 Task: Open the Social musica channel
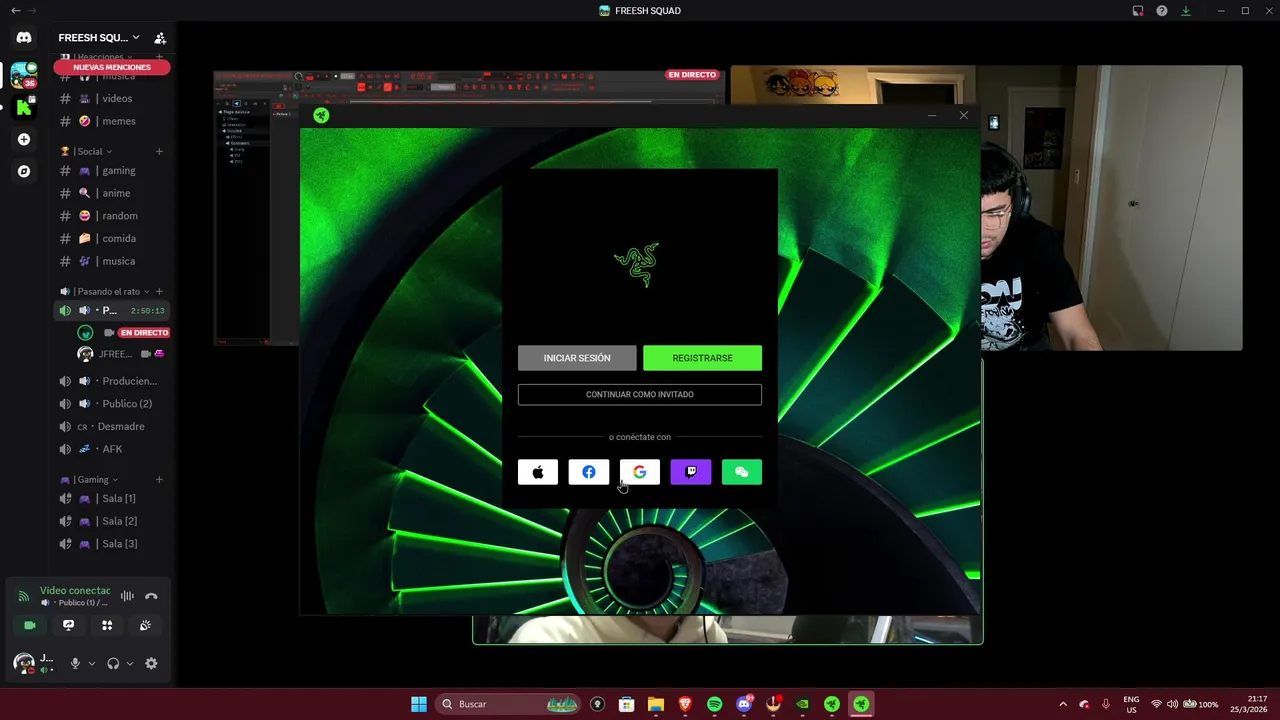coord(112,261)
